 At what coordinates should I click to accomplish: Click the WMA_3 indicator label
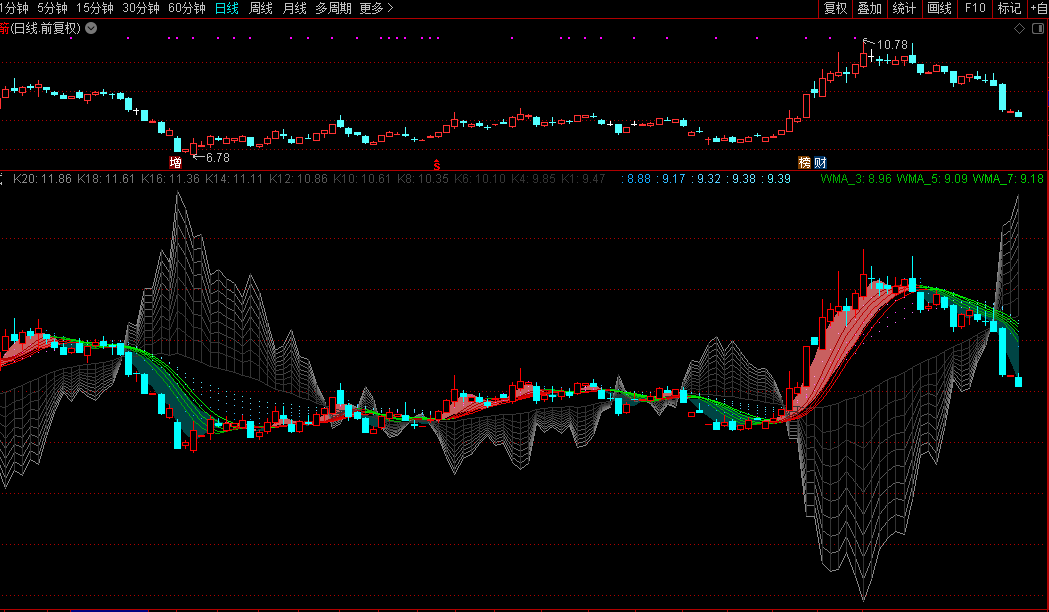coord(855,179)
